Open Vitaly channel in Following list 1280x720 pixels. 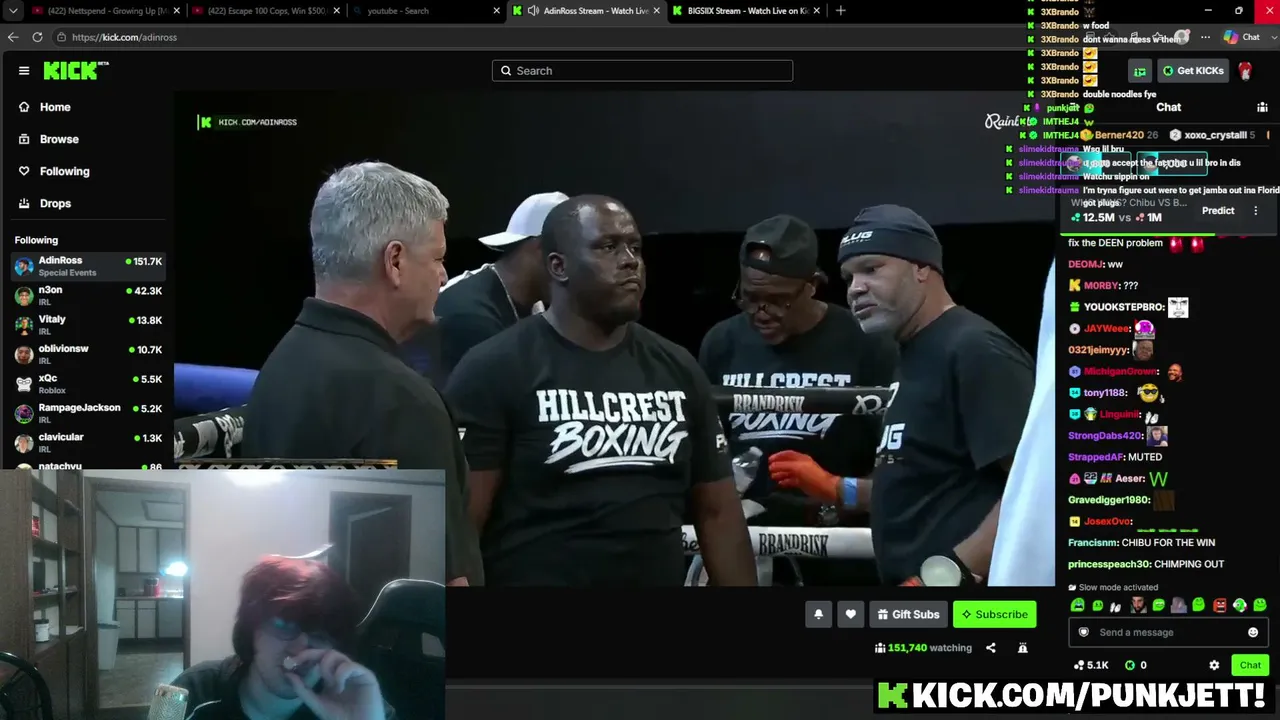point(88,324)
